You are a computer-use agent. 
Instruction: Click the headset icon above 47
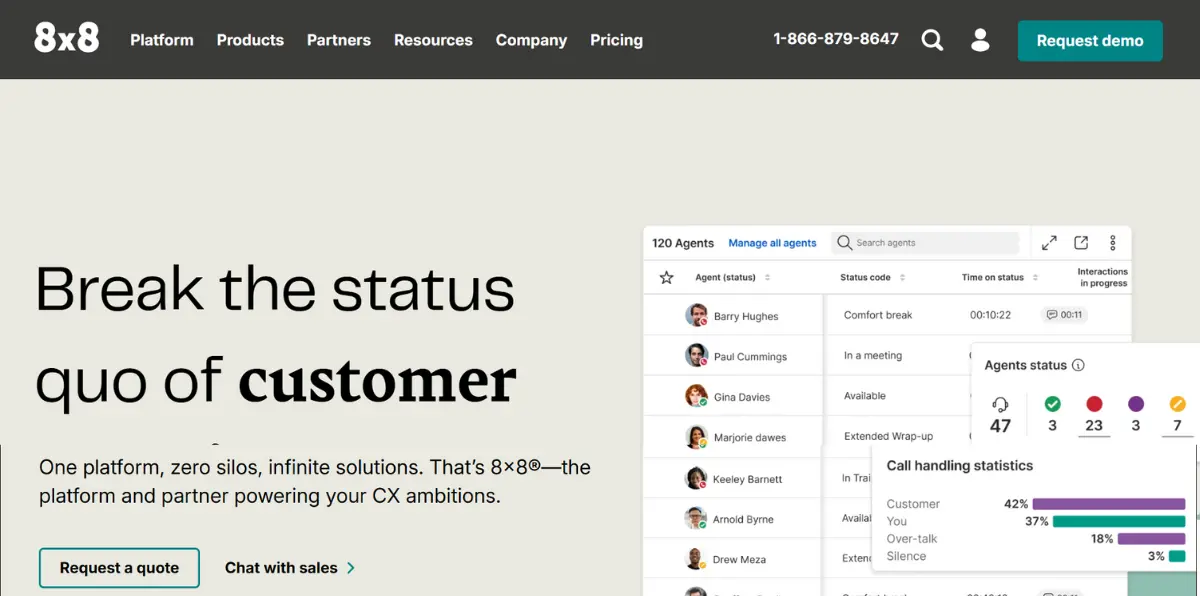1000,404
